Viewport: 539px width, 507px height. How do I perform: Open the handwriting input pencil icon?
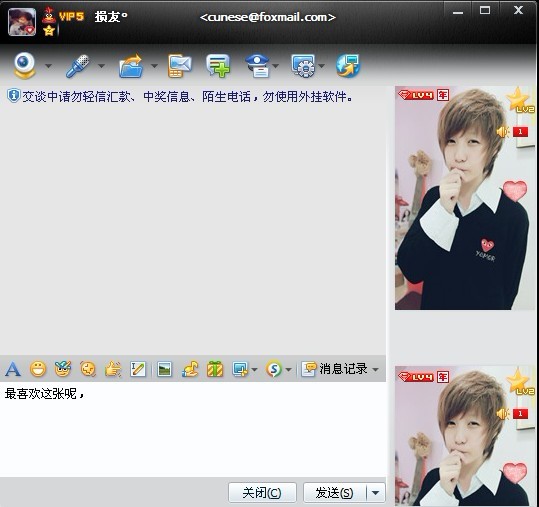pyautogui.click(x=138, y=369)
